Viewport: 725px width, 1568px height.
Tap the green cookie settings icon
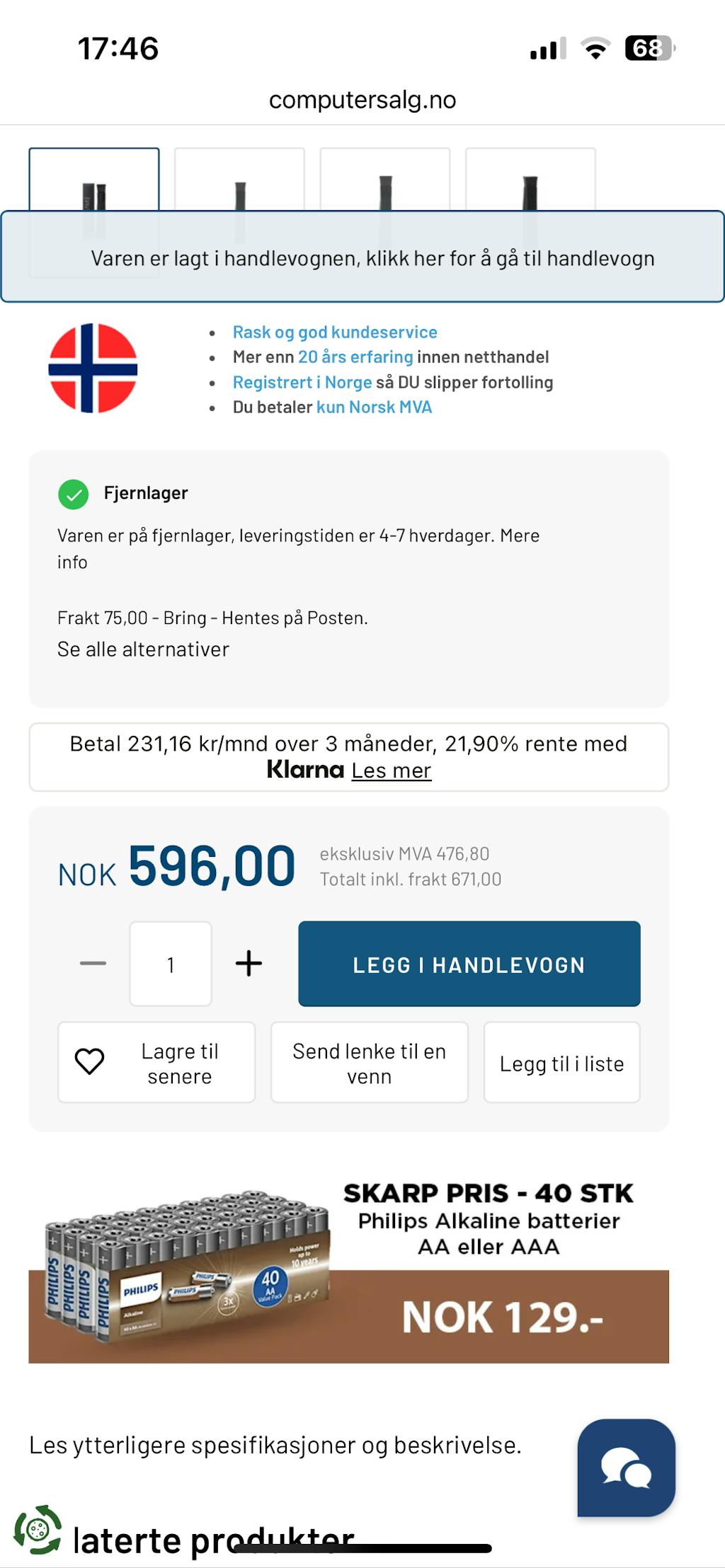[38, 1530]
